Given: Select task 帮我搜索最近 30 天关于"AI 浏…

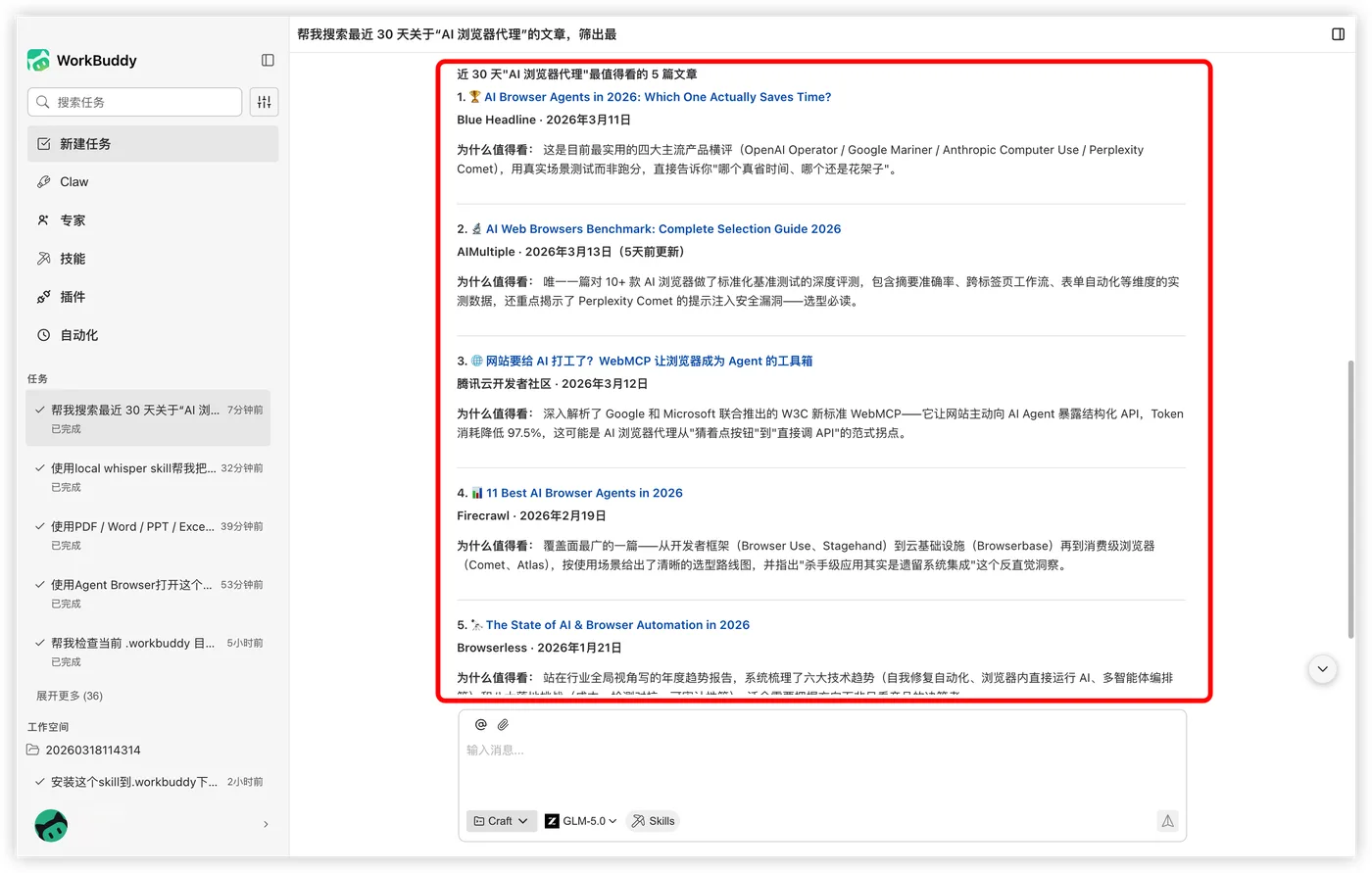Looking at the screenshot, I should (x=148, y=418).
